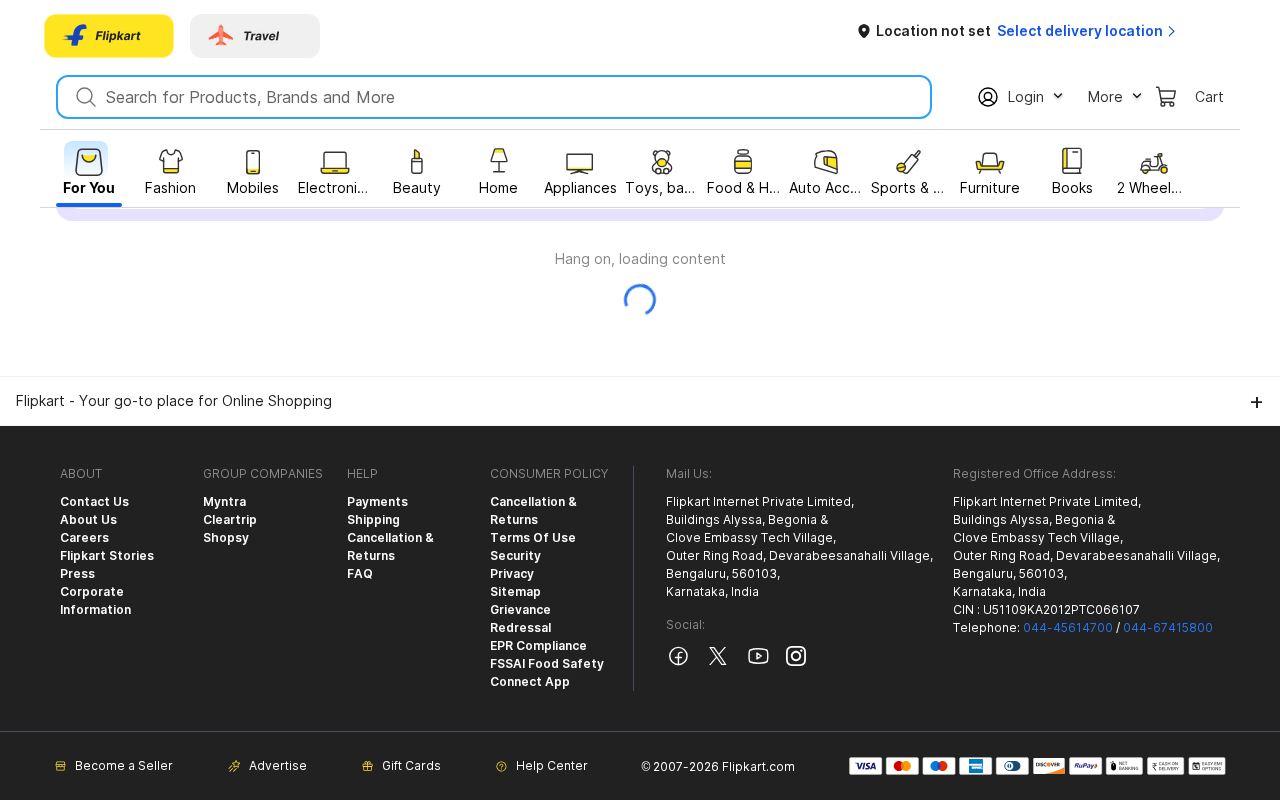The image size is (1280, 800).
Task: Click Become a Seller
Action: [x=114, y=766]
